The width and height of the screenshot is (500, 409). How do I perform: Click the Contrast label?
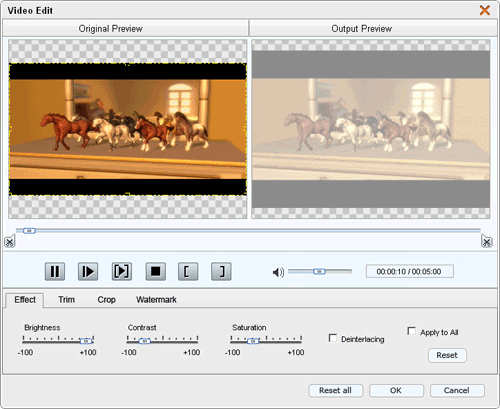[142, 328]
